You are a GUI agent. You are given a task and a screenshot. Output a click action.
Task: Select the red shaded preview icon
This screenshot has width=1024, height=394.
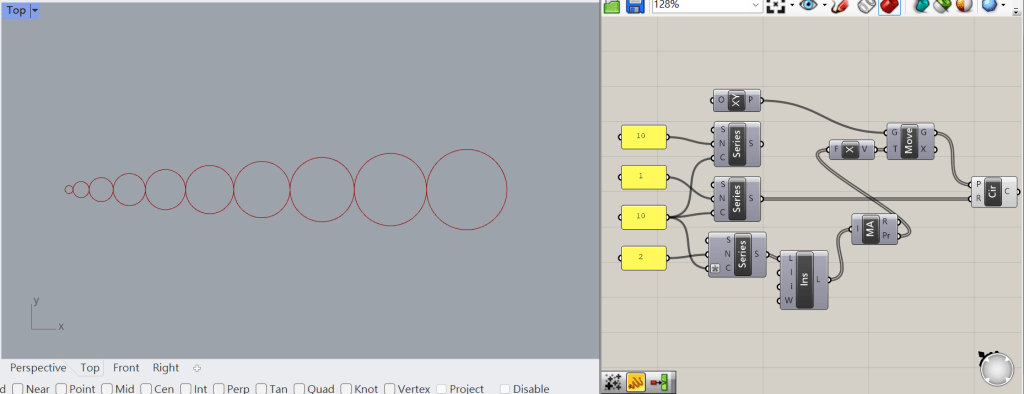pyautogui.click(x=889, y=7)
